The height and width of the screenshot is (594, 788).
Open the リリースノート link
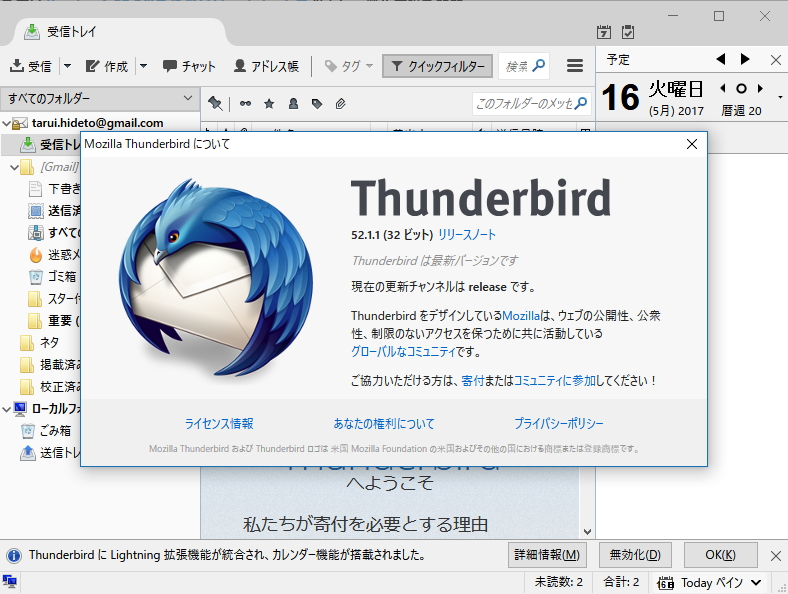(x=467, y=235)
